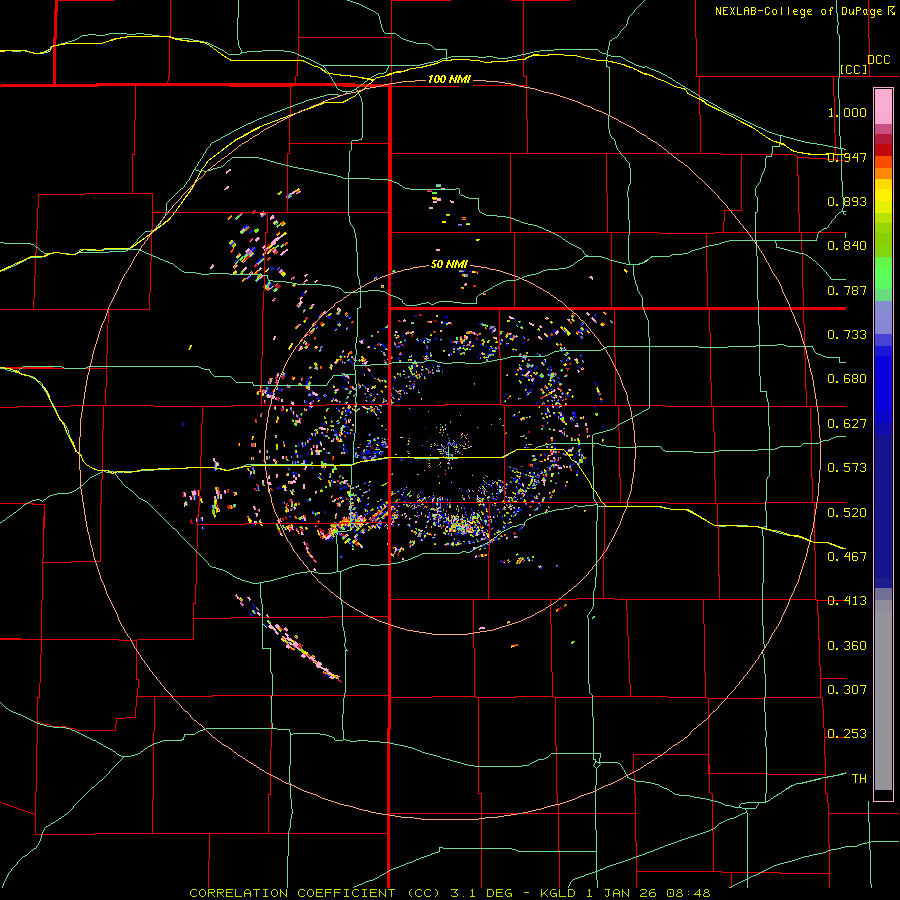The width and height of the screenshot is (900, 900).
Task: Pick the red segment of the color bar
Action: (x=883, y=149)
